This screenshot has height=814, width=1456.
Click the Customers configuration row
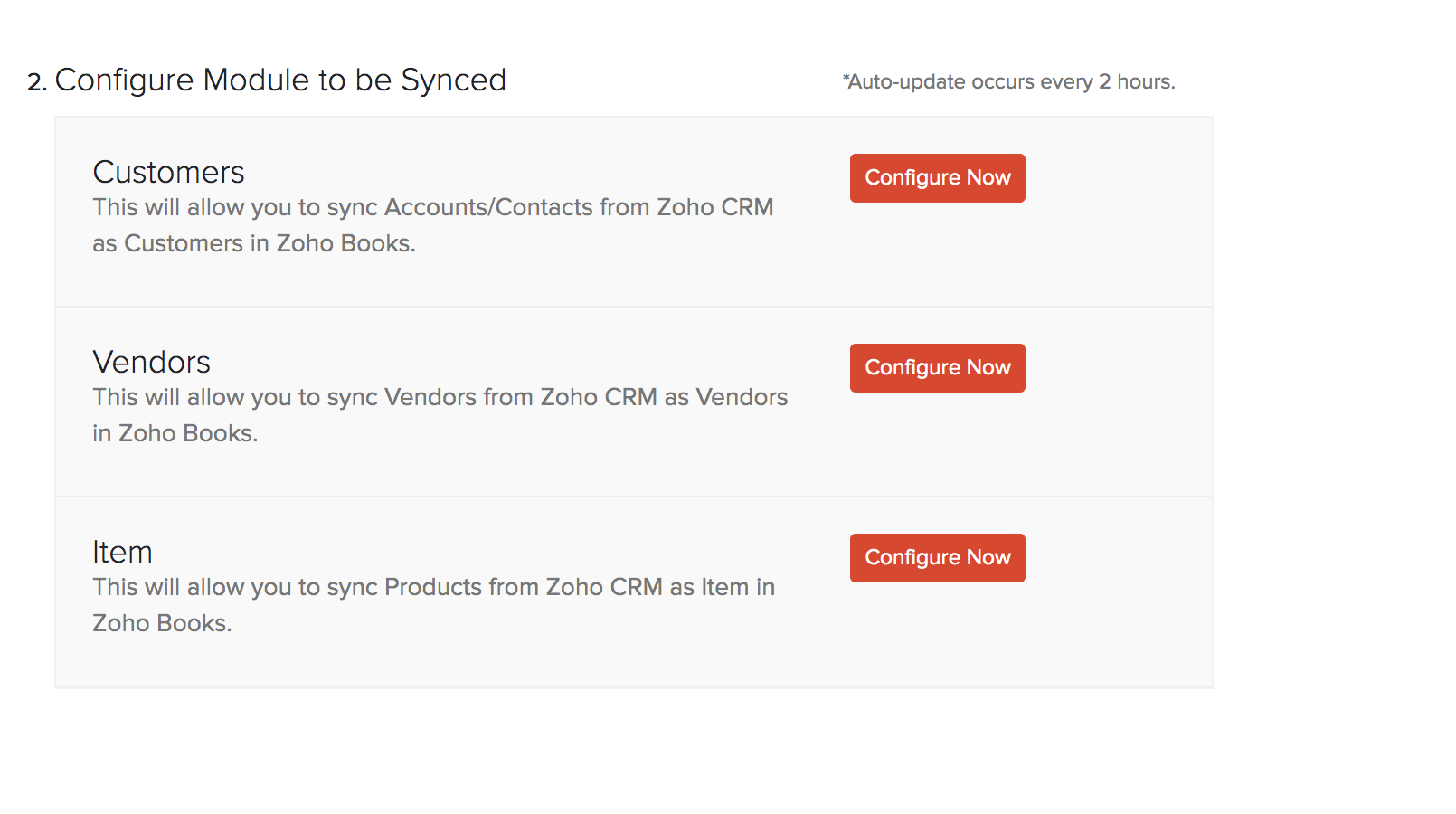pos(543,210)
